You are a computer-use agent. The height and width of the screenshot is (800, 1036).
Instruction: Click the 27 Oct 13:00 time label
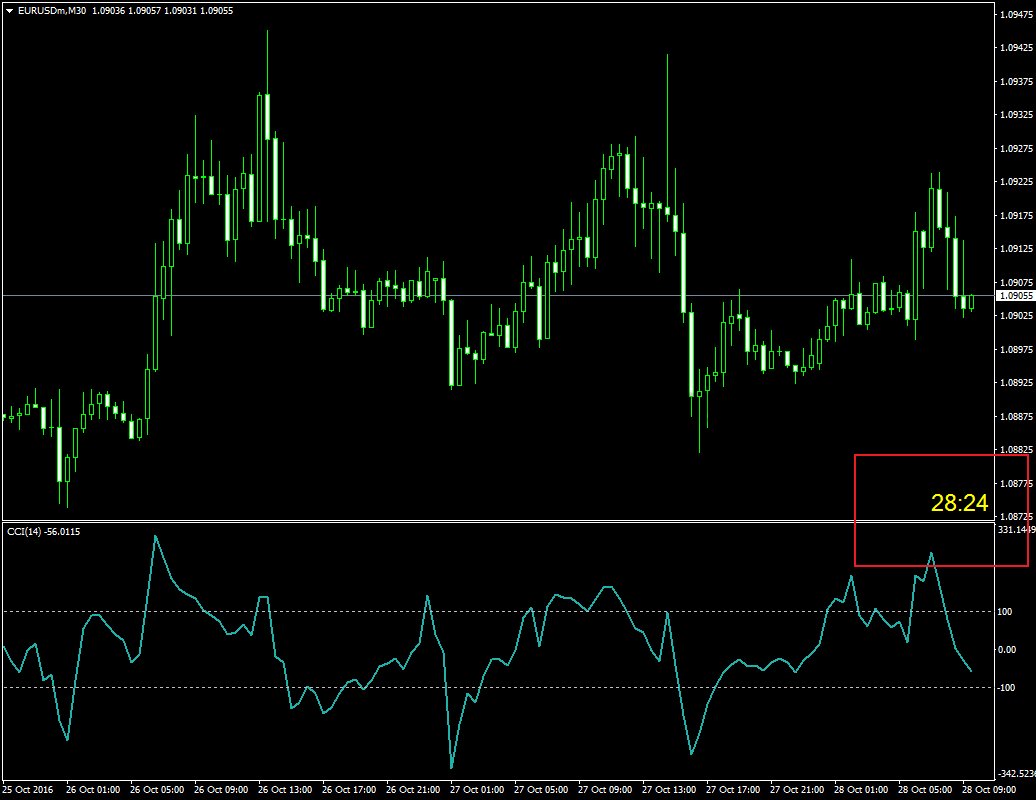[x=669, y=790]
